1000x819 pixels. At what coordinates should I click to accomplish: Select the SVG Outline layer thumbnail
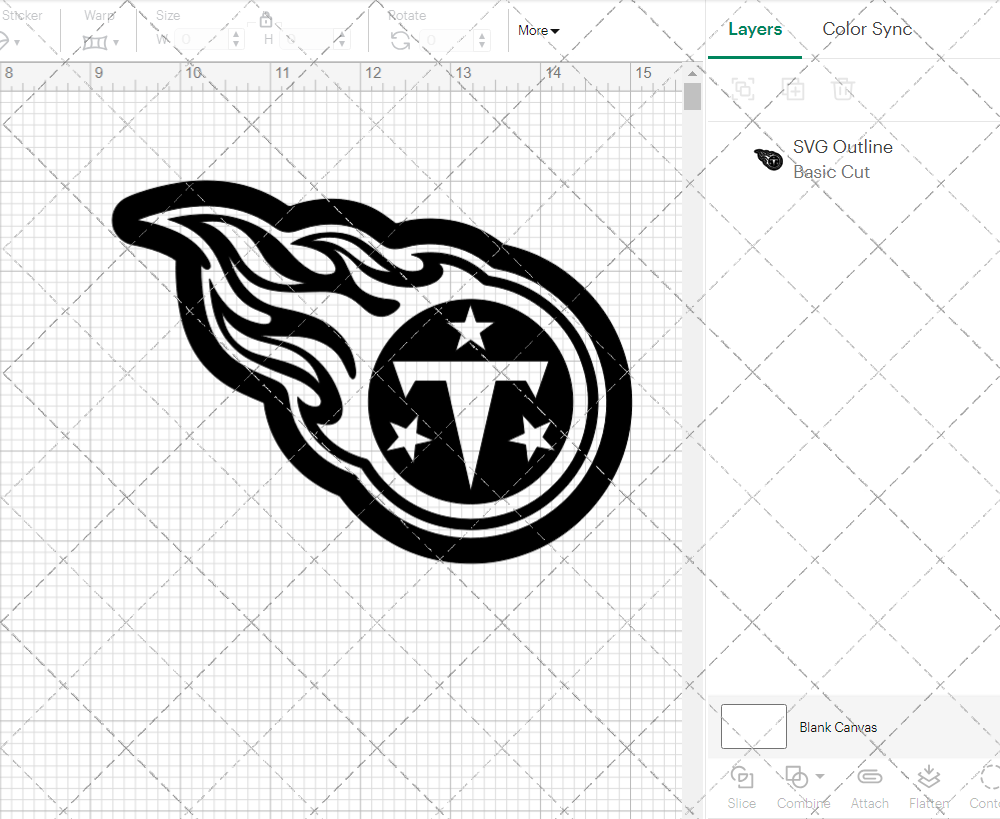click(x=768, y=159)
